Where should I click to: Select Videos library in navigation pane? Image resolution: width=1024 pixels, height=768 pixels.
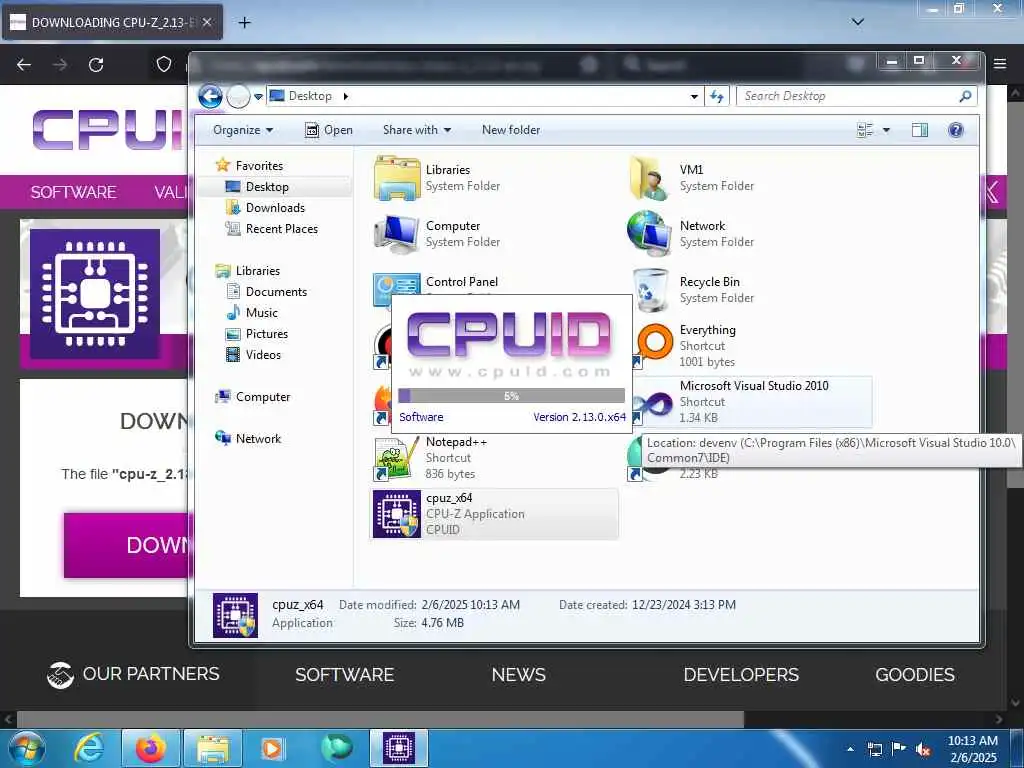tap(263, 355)
